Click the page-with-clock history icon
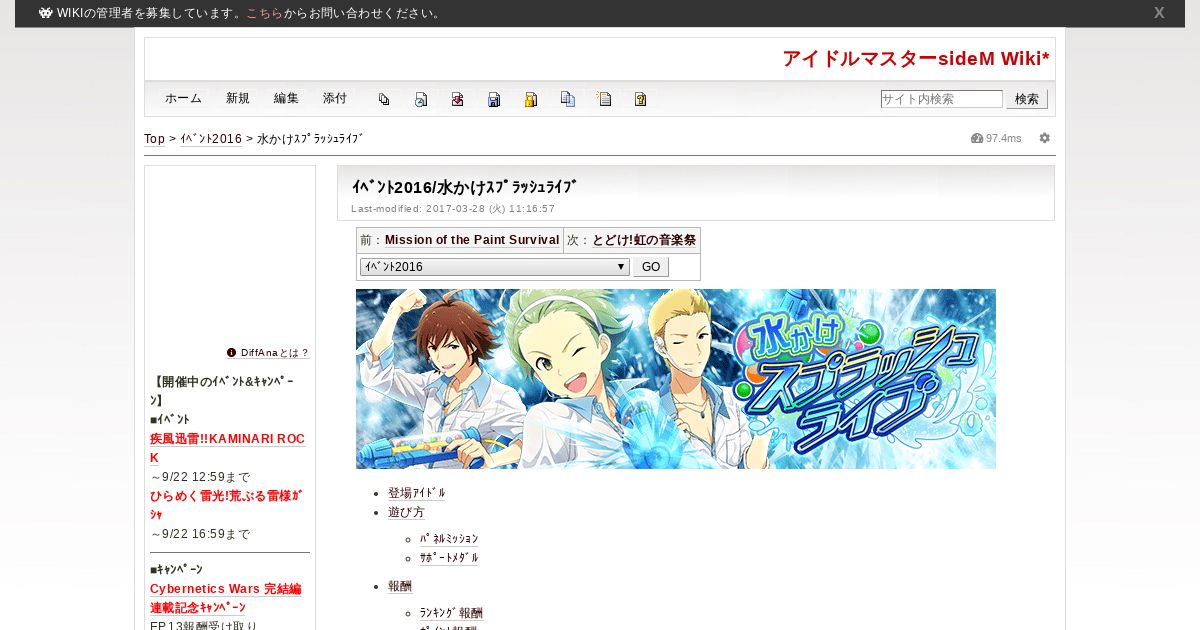 [x=421, y=99]
